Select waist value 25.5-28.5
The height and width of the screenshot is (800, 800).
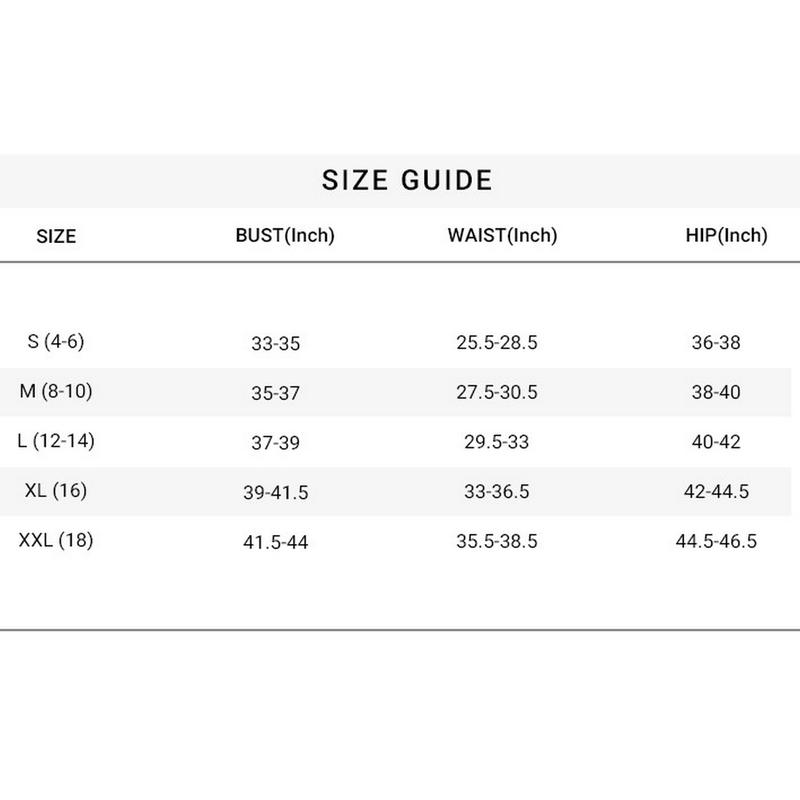[497, 343]
